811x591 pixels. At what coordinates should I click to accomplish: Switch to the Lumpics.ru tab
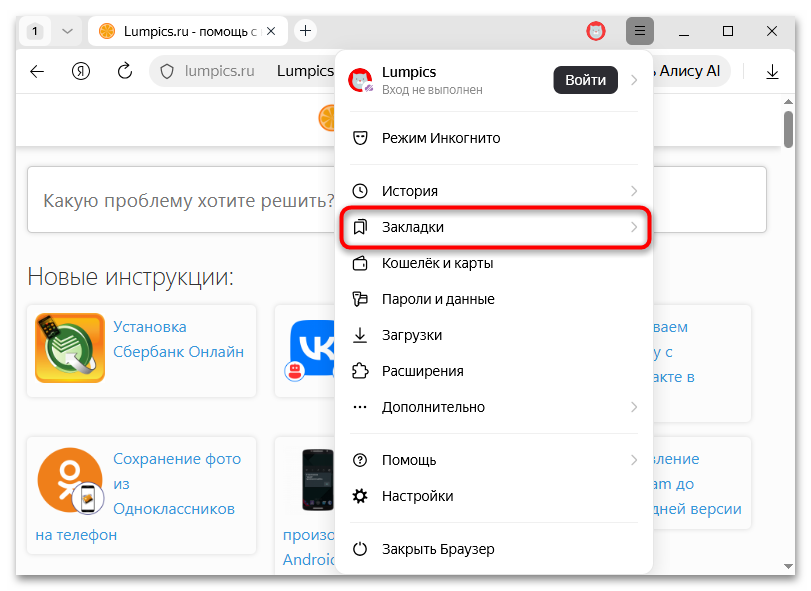188,31
